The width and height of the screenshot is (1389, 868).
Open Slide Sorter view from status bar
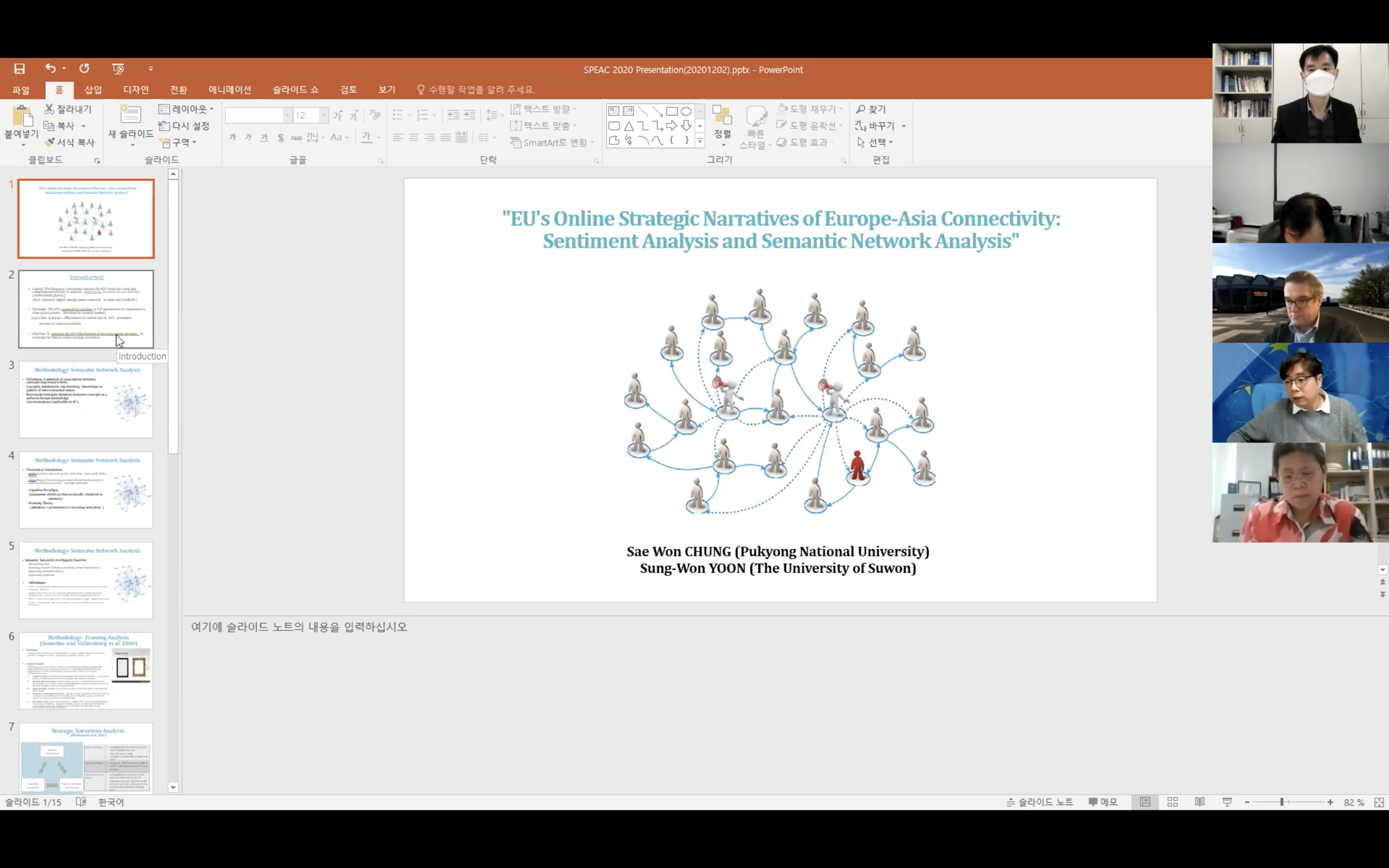[1172, 802]
